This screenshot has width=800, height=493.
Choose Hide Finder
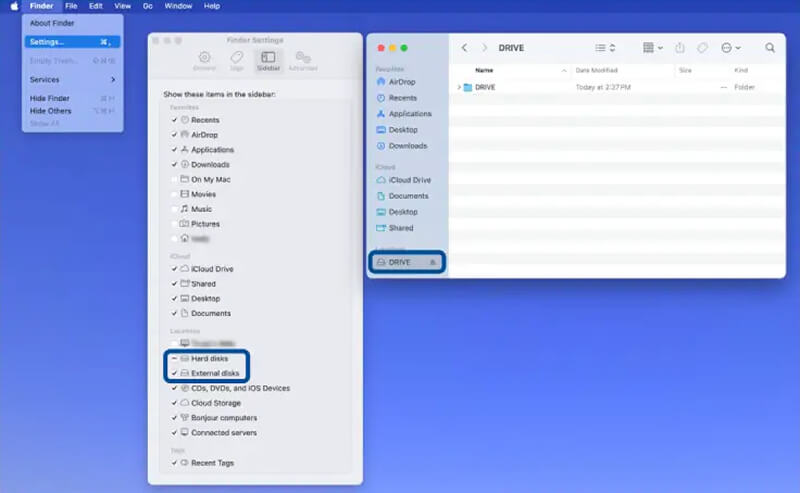(72, 98)
